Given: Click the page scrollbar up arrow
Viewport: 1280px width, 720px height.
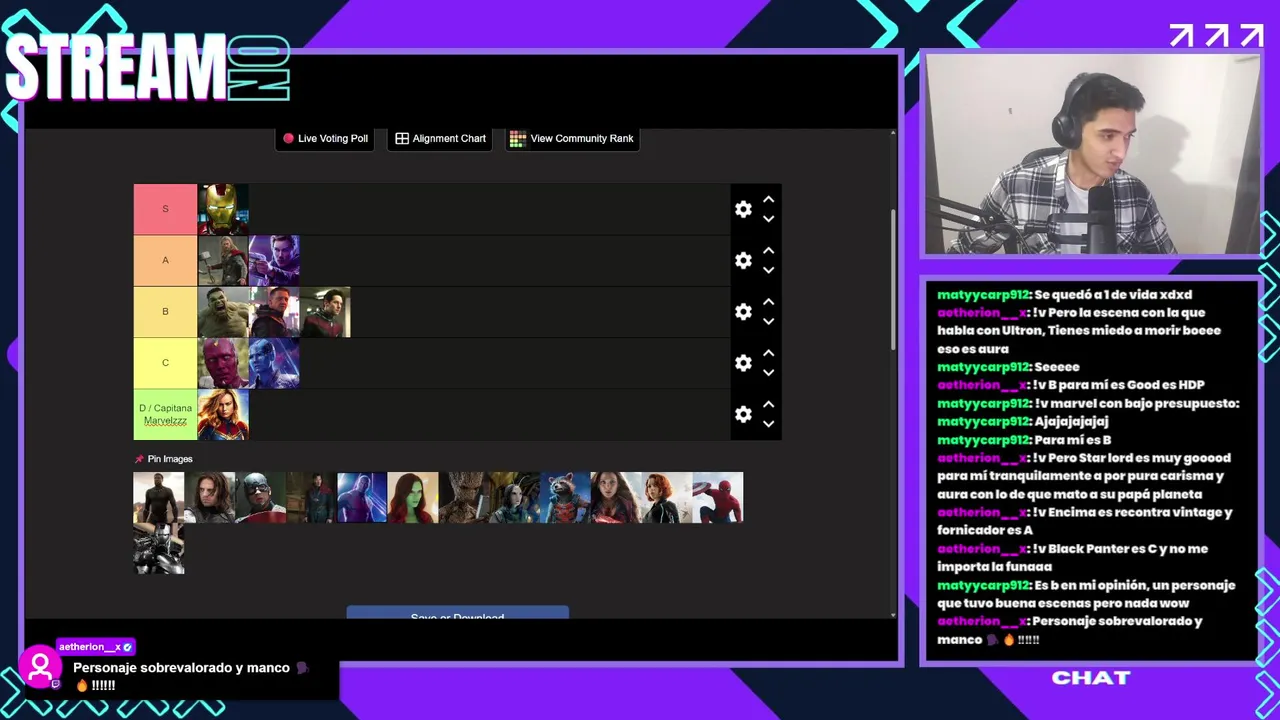Looking at the screenshot, I should click(x=894, y=133).
